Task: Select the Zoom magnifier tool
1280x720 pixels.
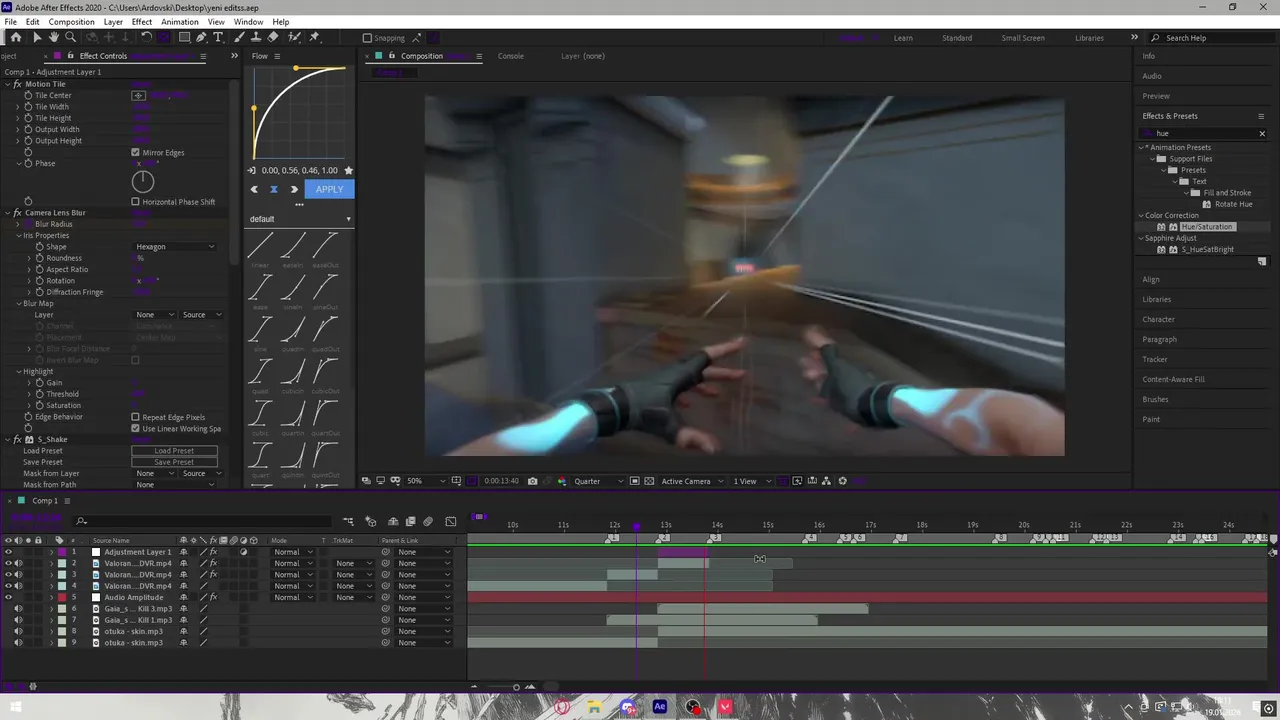Action: 70,37
